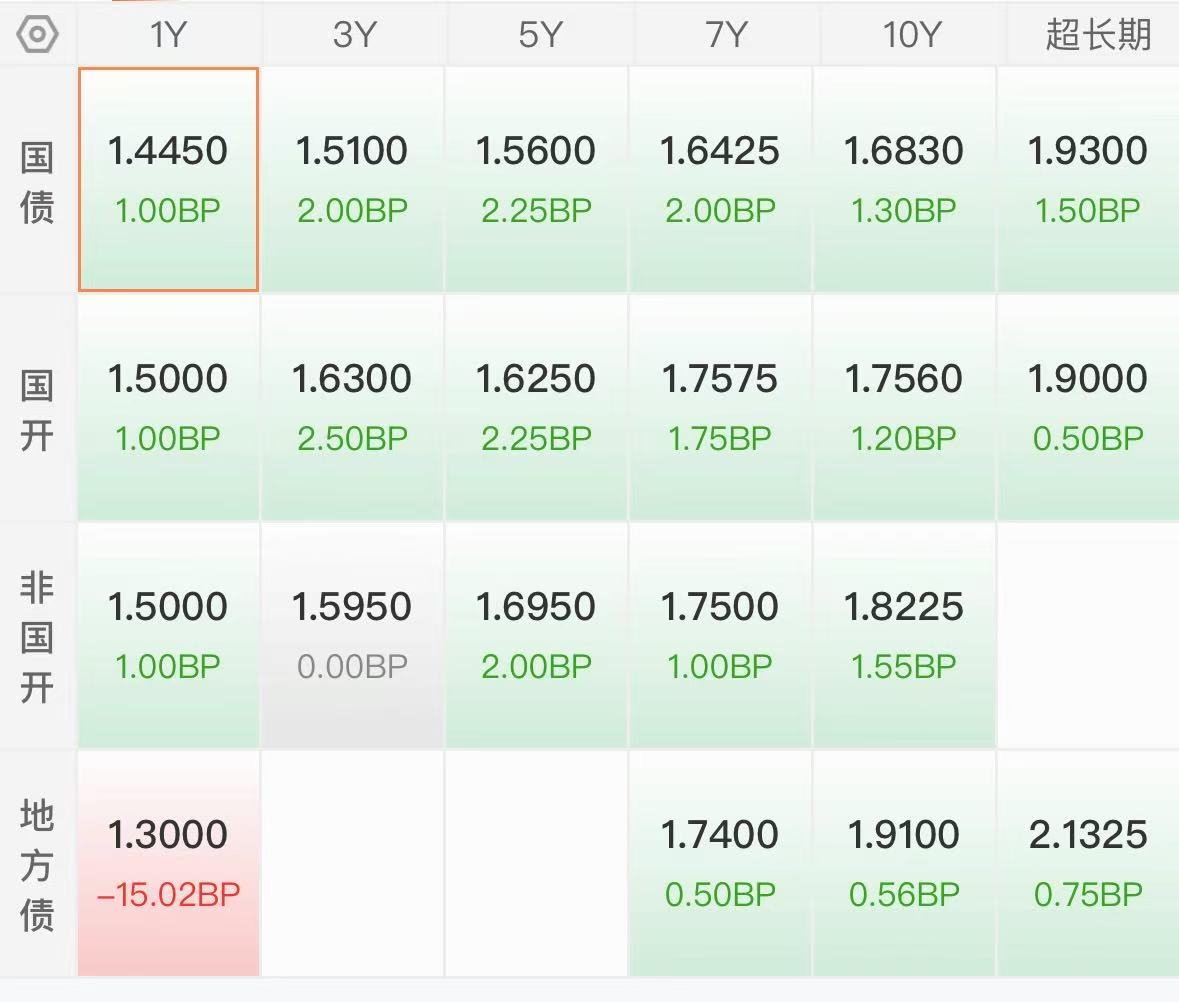Viewport: 1179px width, 1002px height.
Task: Open 国开 7Y yield cell 1.7575
Action: tap(720, 407)
